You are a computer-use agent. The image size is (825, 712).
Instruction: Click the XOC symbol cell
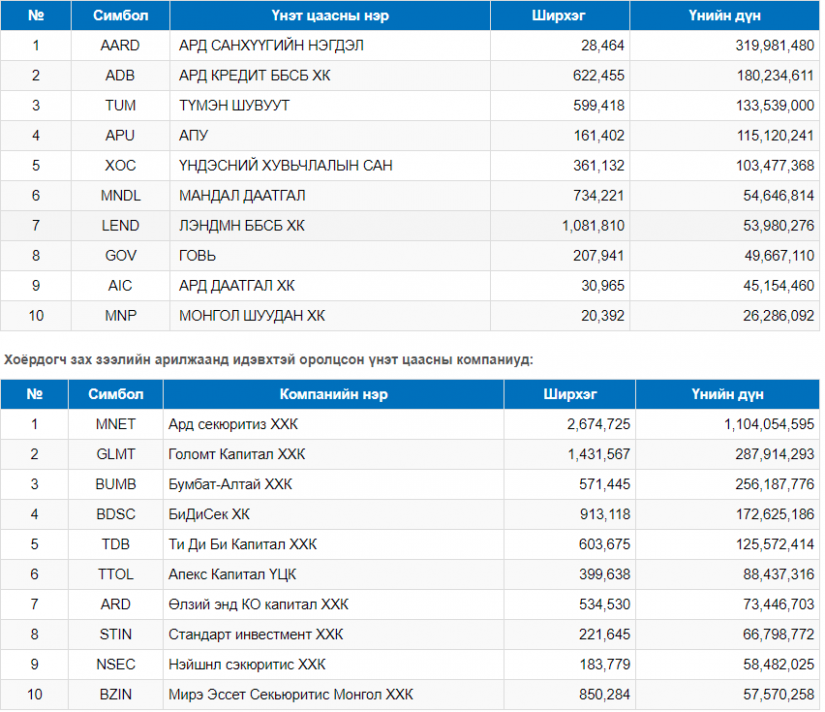(120, 165)
